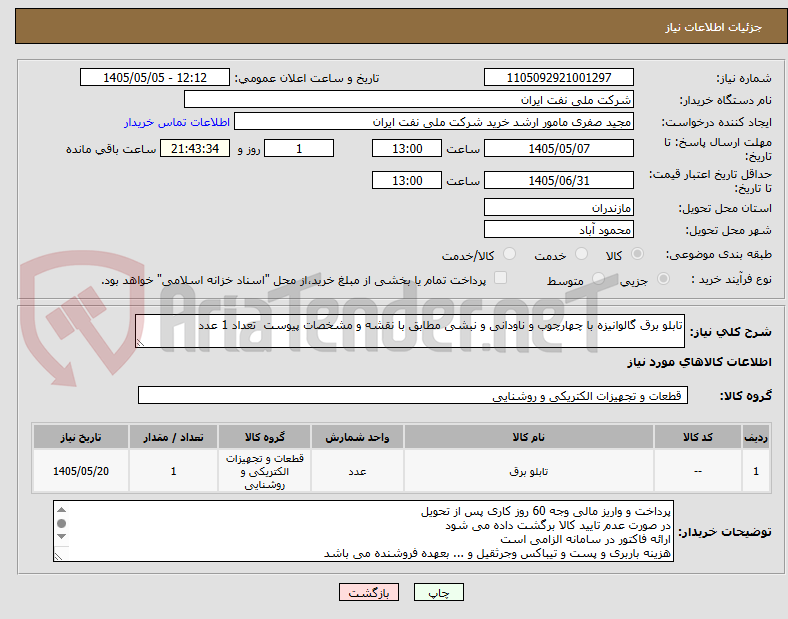Click the گروه کالا column header
This screenshot has height=619, width=788.
pos(264,437)
